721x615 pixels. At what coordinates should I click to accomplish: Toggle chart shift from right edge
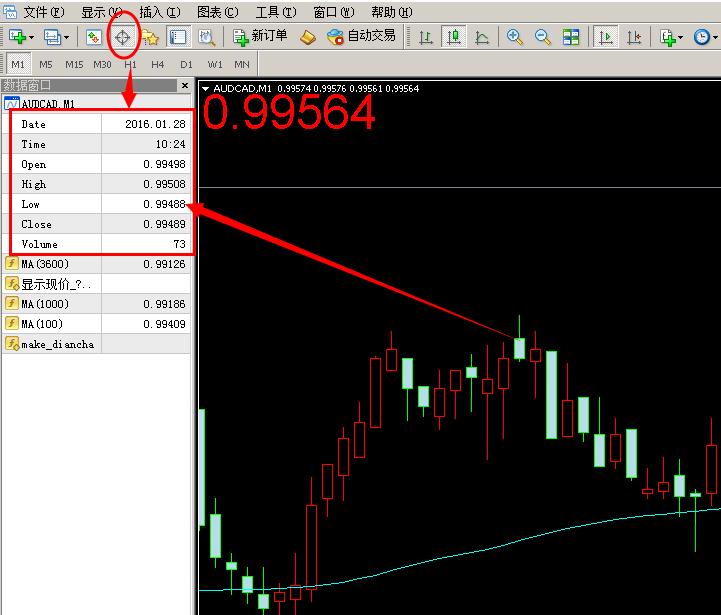coord(633,37)
